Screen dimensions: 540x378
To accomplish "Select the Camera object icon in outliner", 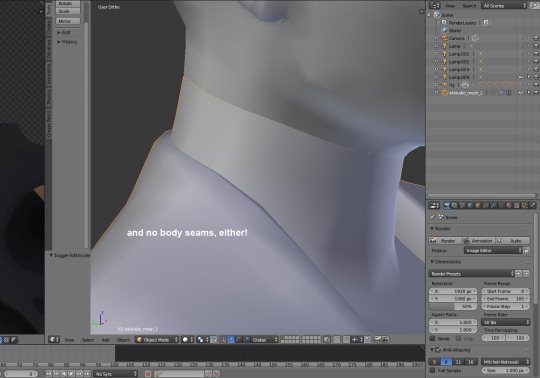I will click(x=445, y=38).
